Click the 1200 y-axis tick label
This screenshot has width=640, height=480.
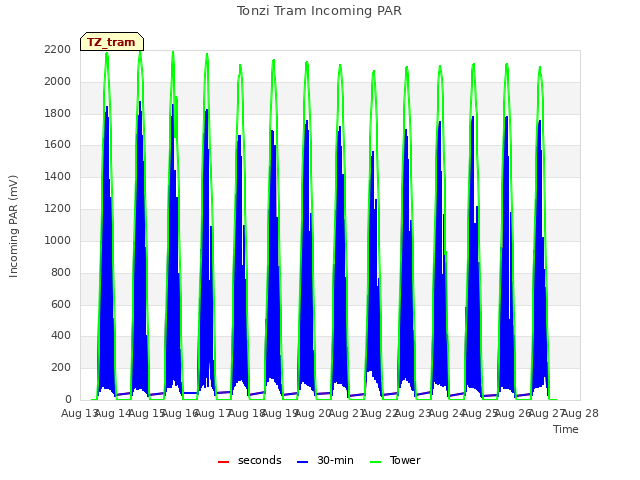[x=58, y=209]
